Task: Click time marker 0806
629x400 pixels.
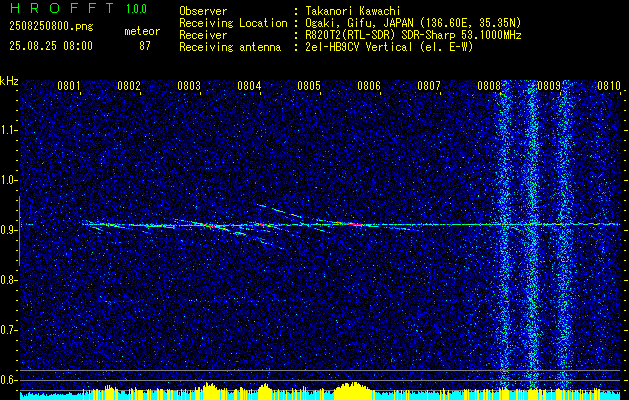Action: [369, 86]
